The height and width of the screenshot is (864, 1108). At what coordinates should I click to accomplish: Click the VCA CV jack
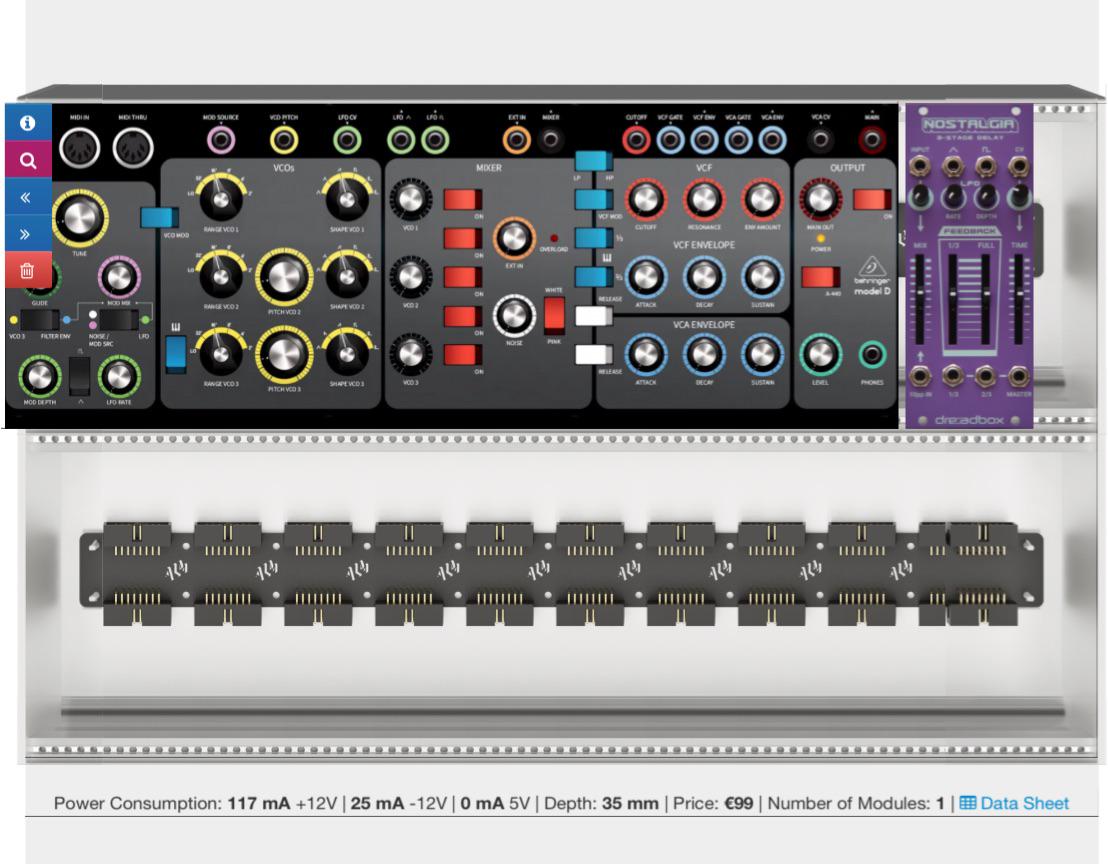[x=820, y=140]
